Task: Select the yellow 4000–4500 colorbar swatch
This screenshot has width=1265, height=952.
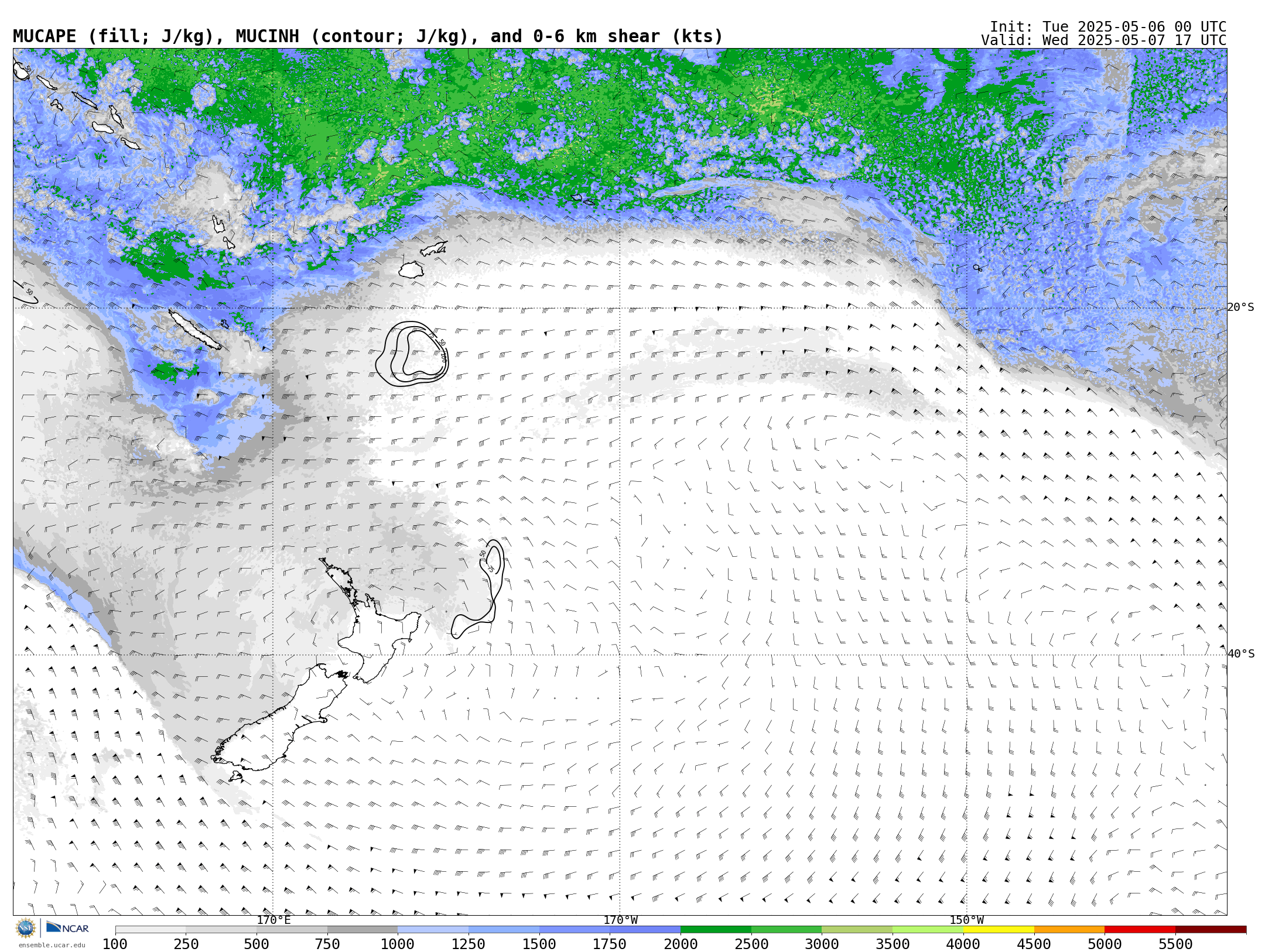Action: click(x=999, y=930)
